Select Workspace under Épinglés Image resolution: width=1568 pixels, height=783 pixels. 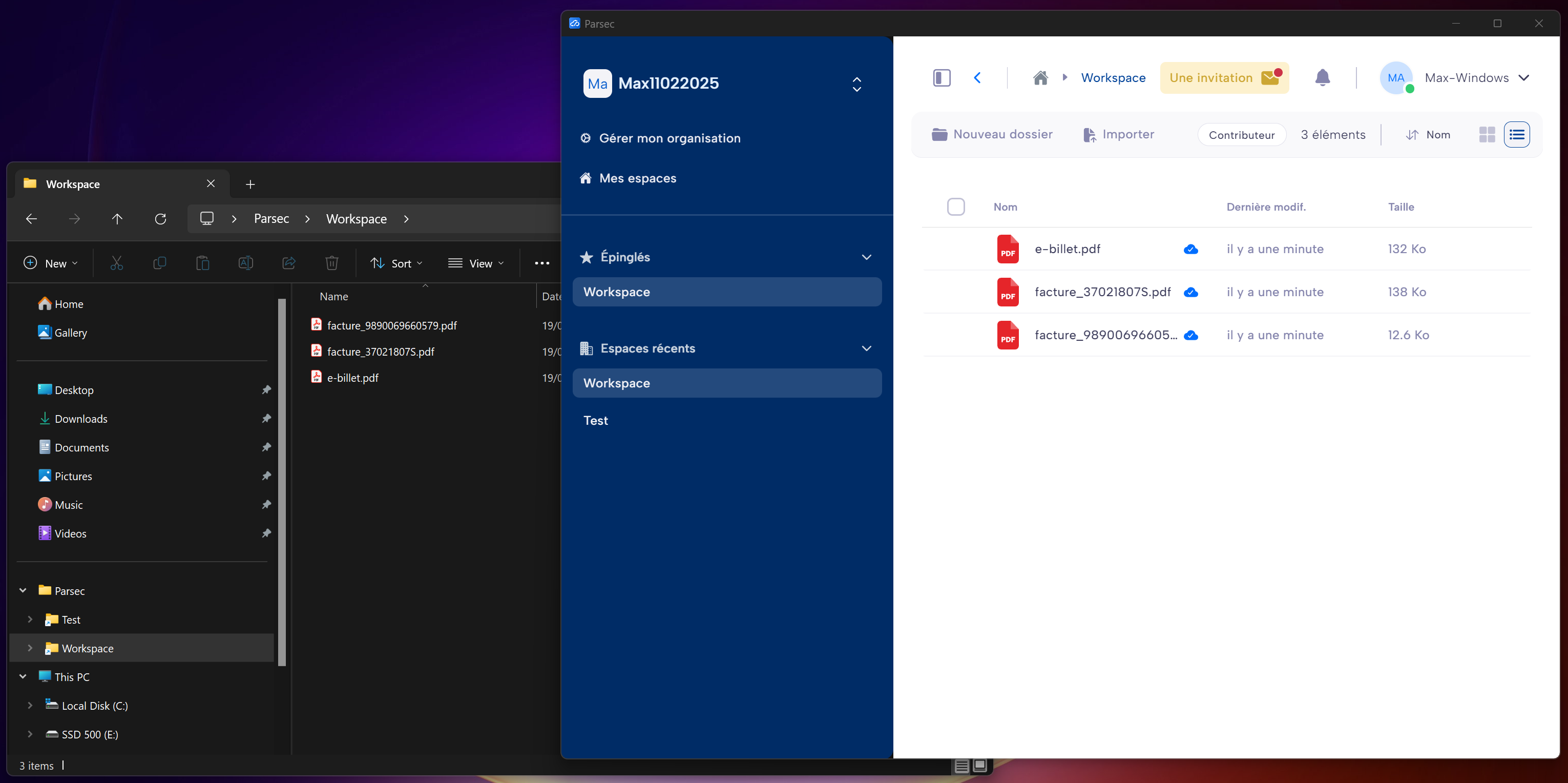click(x=727, y=292)
